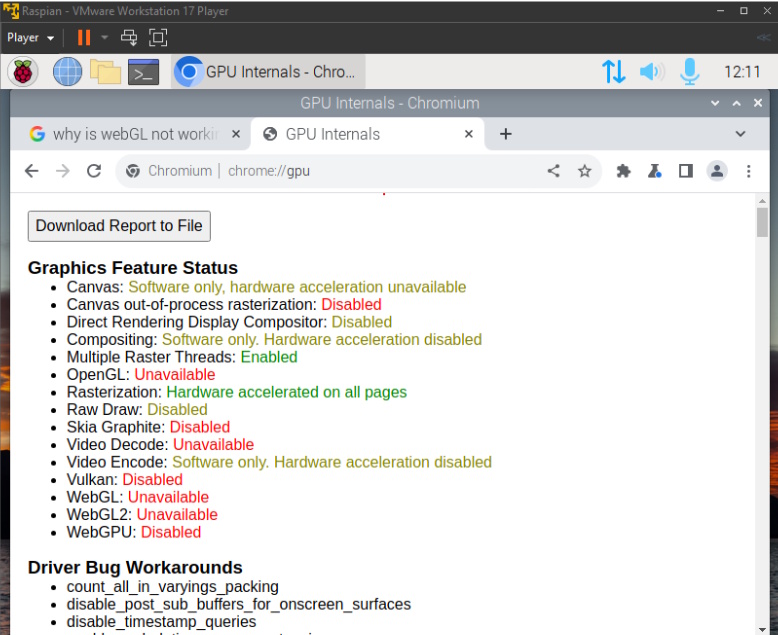Open the Chromium extensions puzzle icon
Screen dimensions: 778x635
[623, 171]
